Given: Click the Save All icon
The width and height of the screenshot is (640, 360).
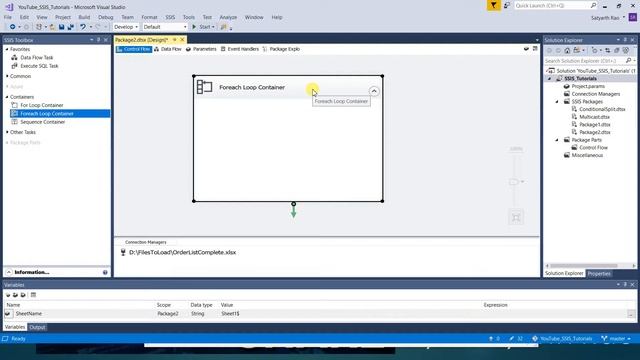Looking at the screenshot, I should click(x=70, y=27).
